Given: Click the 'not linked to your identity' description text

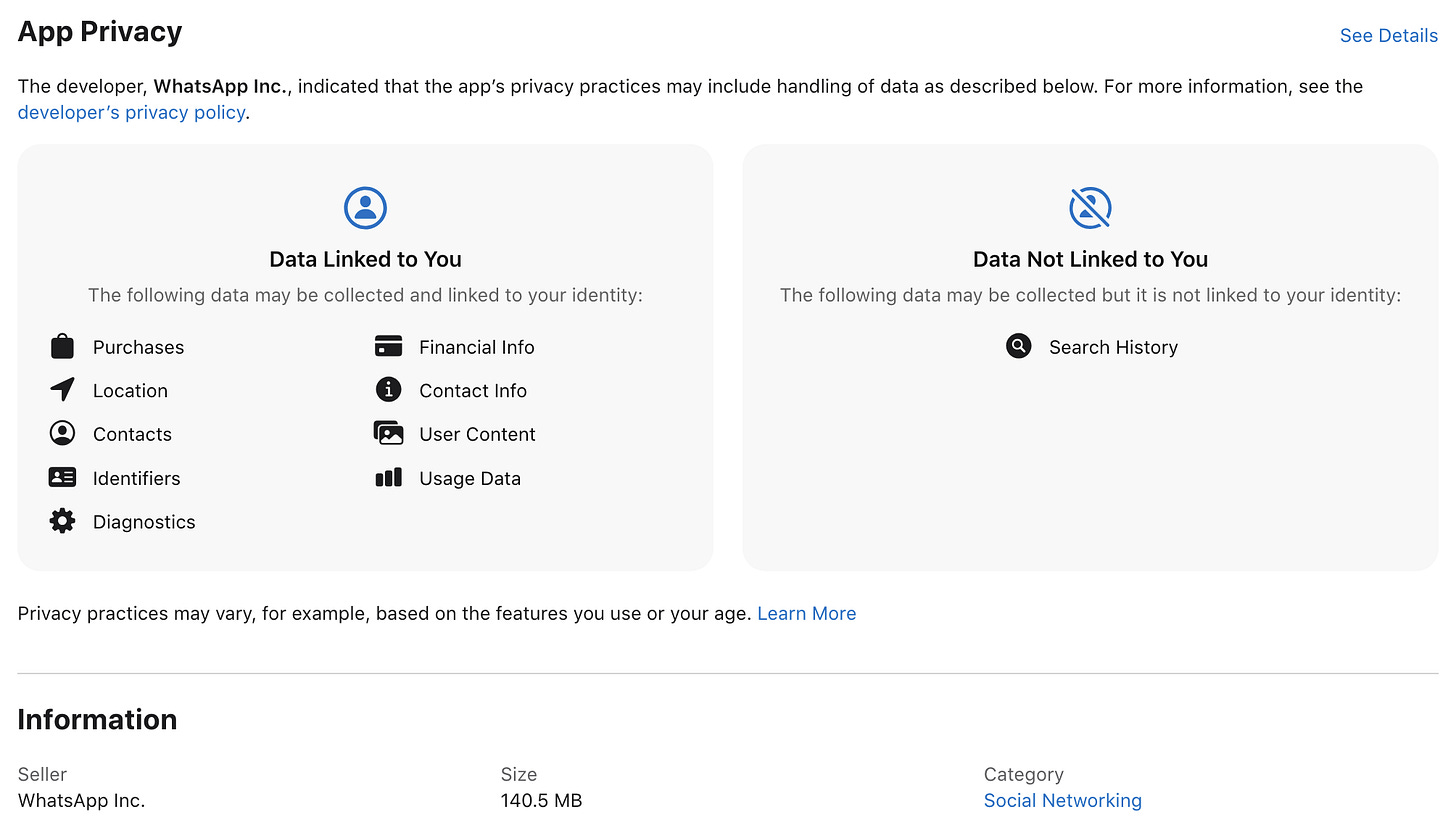Looking at the screenshot, I should [x=1090, y=295].
